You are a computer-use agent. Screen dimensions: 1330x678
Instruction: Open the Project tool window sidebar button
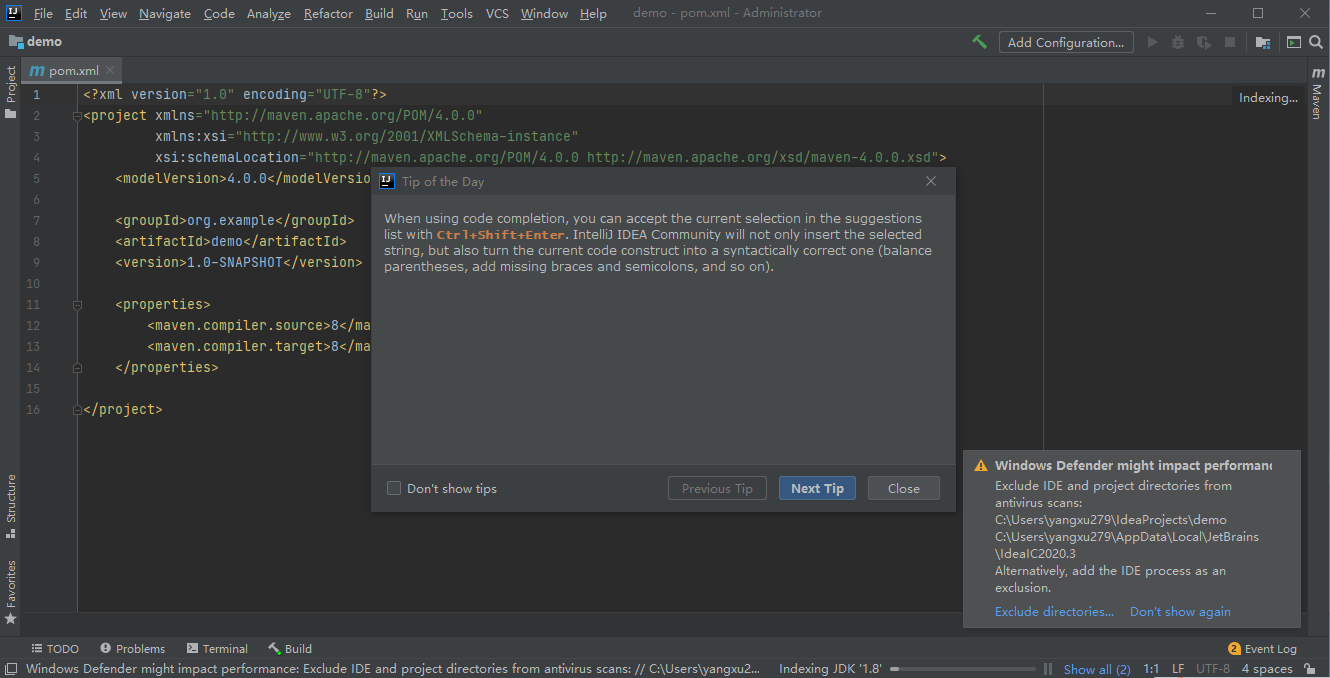click(x=11, y=92)
